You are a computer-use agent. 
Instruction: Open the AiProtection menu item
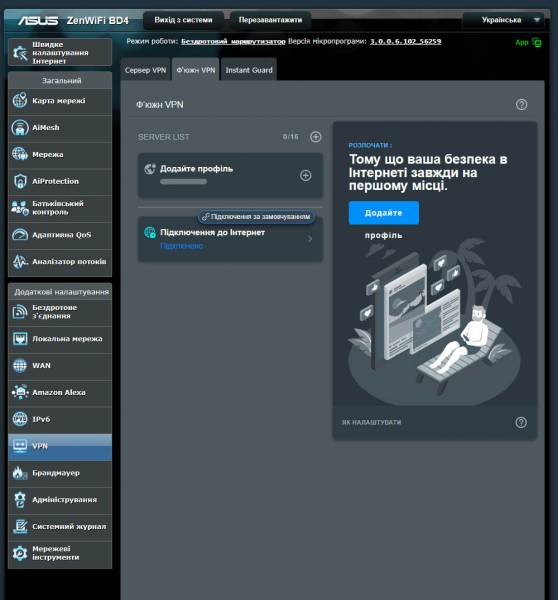pos(60,181)
